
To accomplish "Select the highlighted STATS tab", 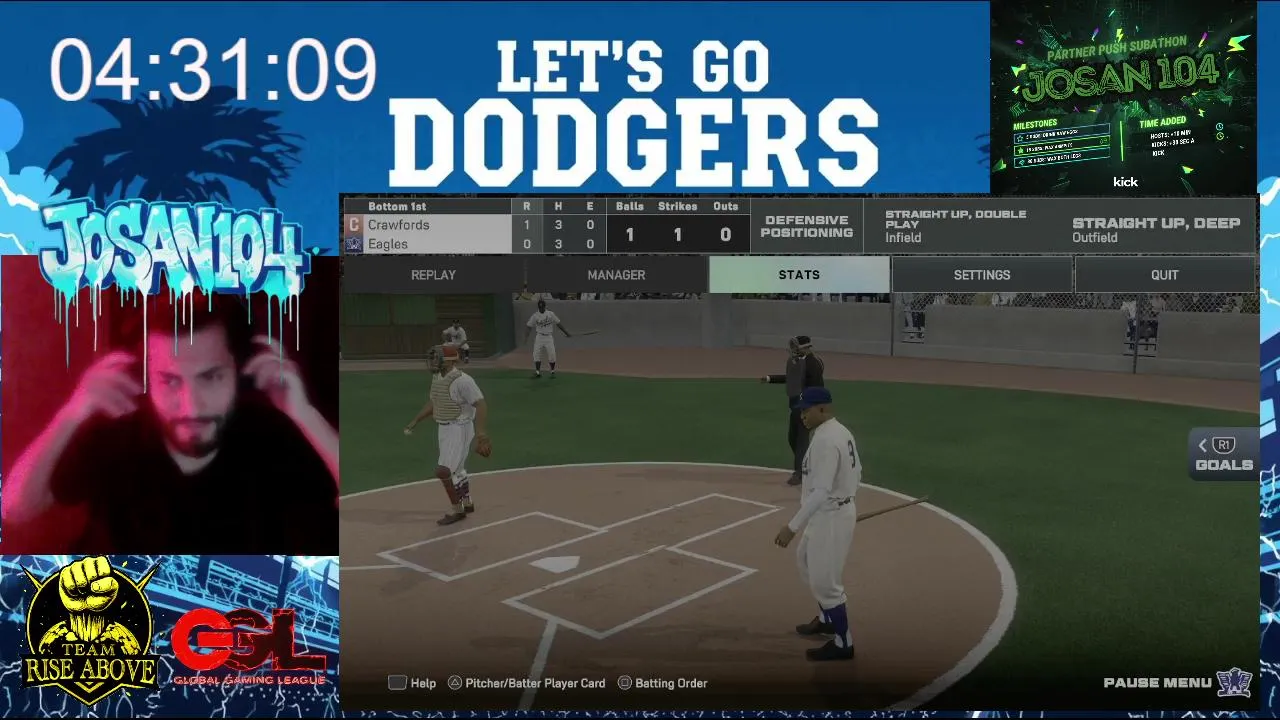I will (799, 274).
